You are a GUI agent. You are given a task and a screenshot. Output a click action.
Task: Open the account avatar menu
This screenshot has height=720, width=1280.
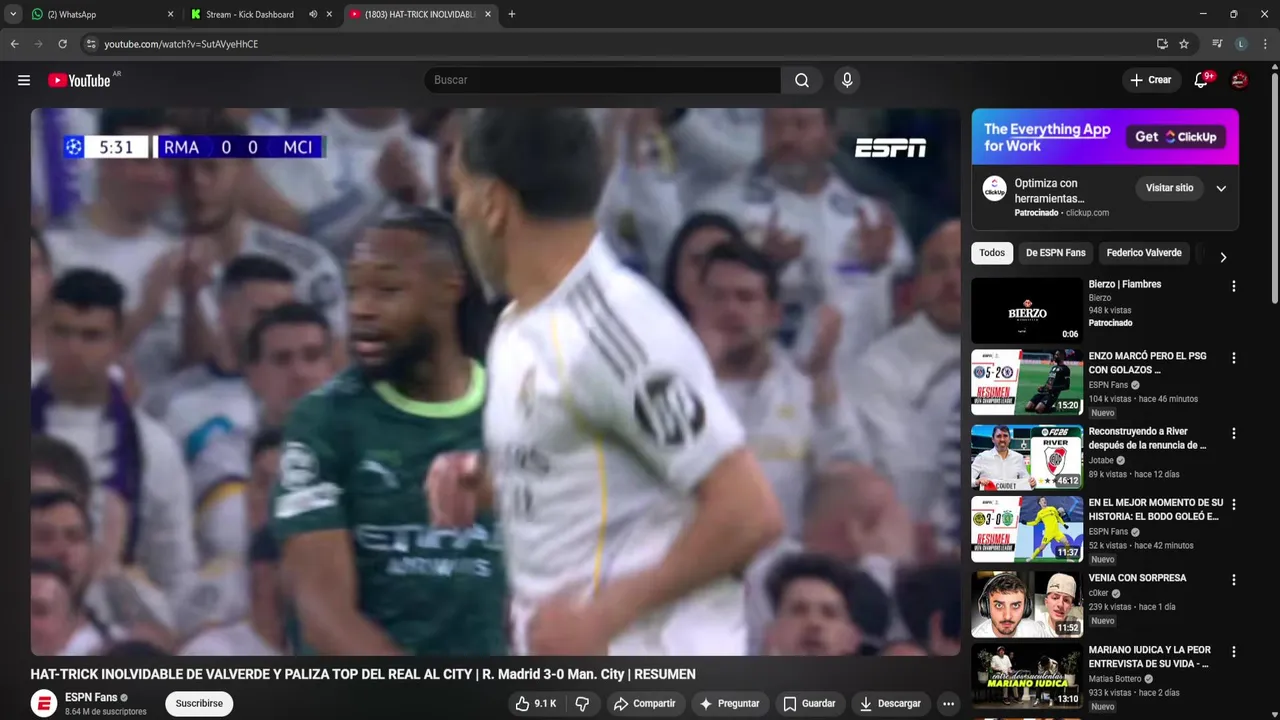1239,80
